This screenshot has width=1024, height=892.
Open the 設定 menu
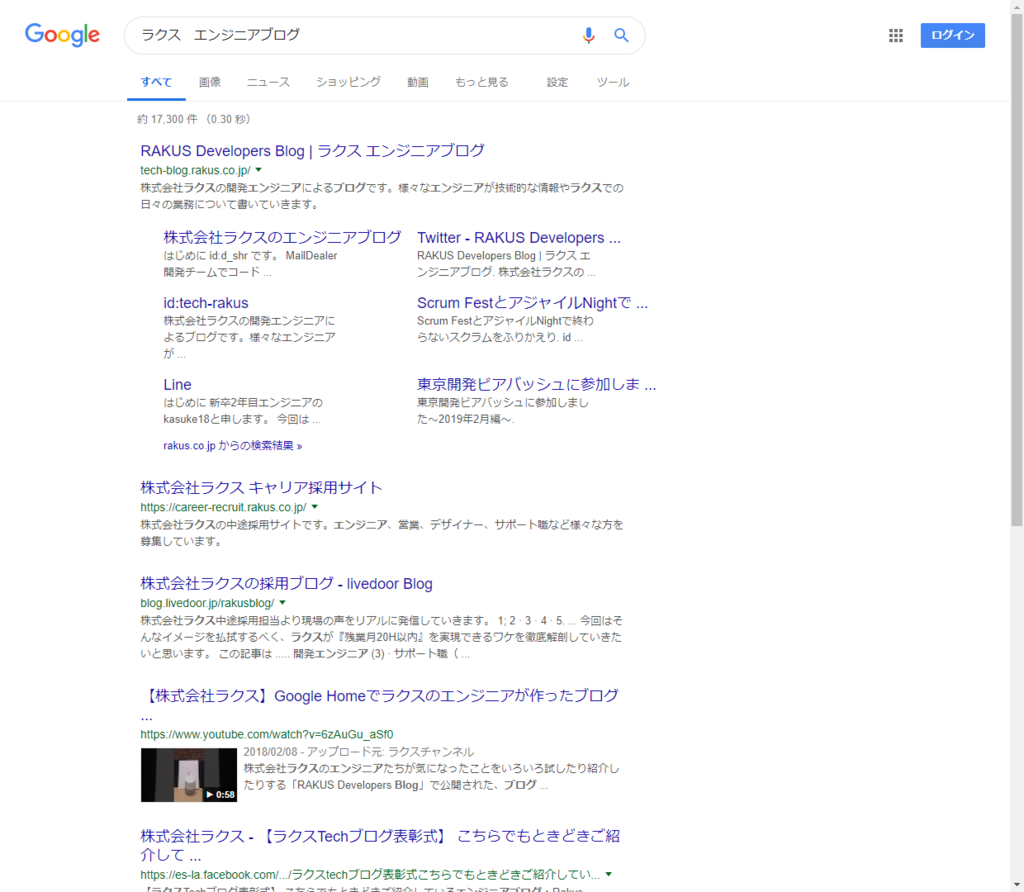[x=557, y=82]
